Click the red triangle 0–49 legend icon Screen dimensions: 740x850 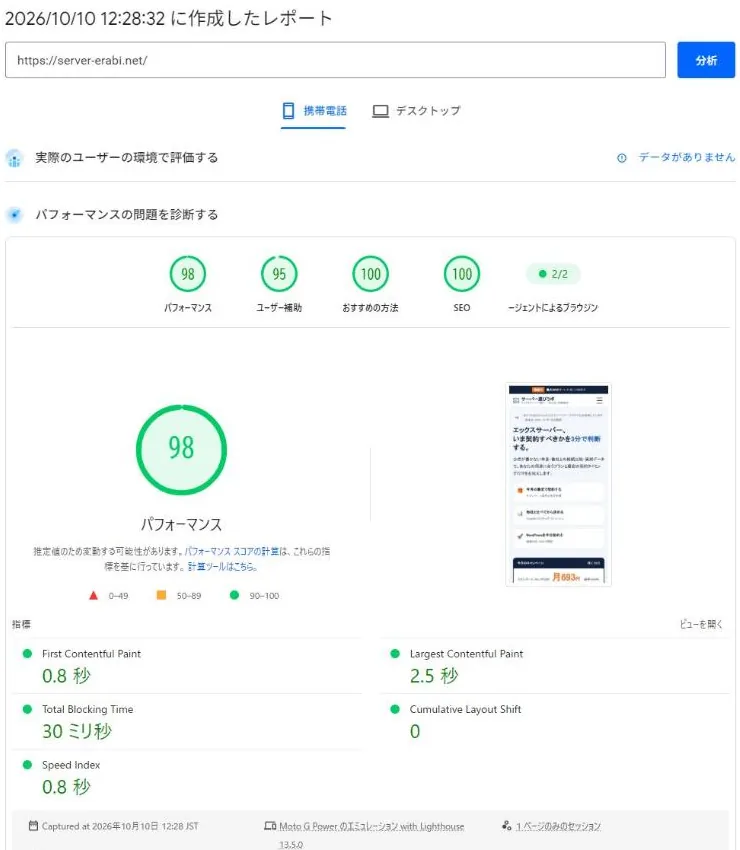(93, 595)
